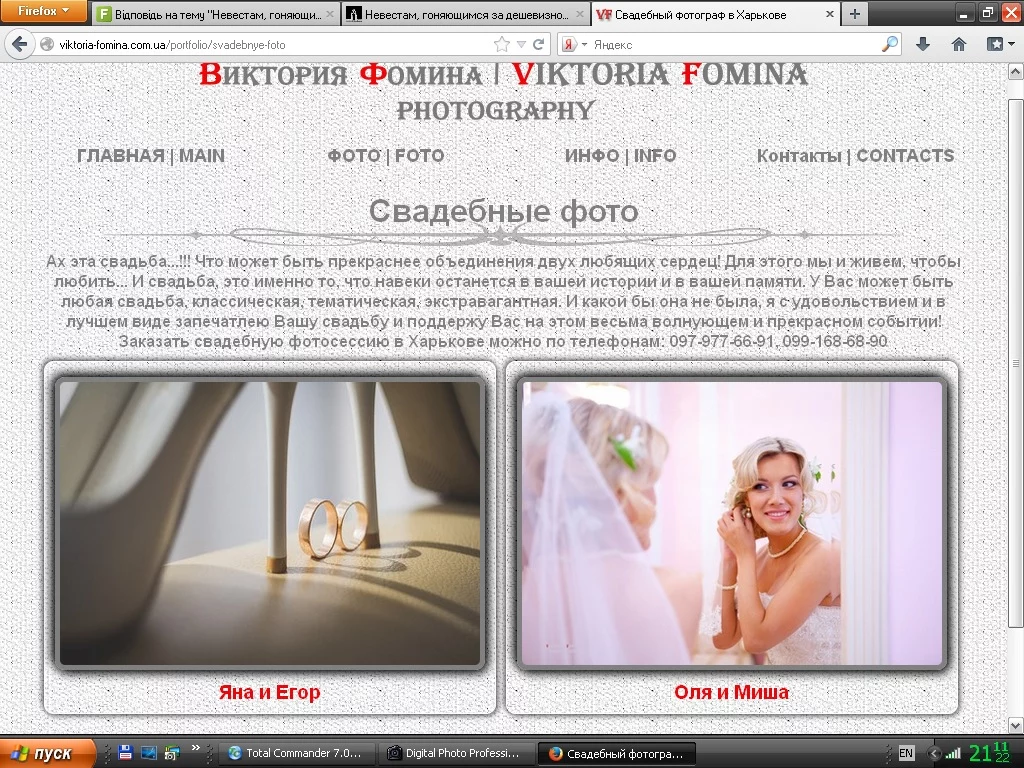Click the wedding rings and heels thumbnail
The height and width of the screenshot is (768, 1024).
[x=270, y=523]
